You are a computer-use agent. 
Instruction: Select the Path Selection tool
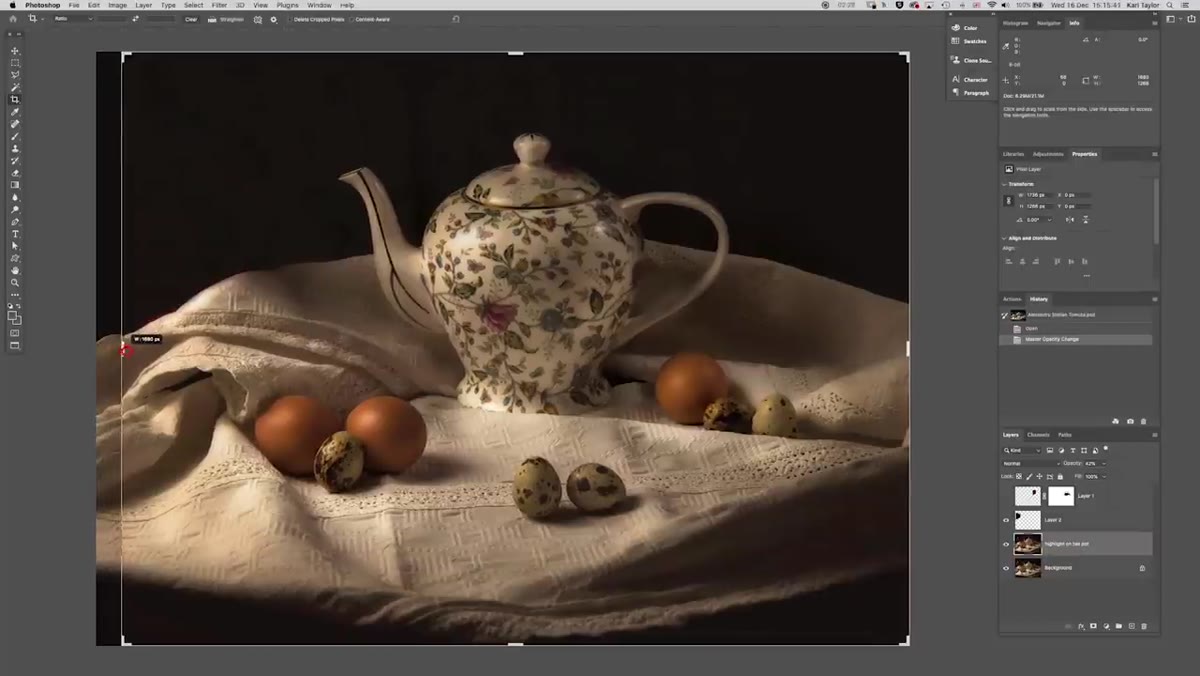(15, 246)
